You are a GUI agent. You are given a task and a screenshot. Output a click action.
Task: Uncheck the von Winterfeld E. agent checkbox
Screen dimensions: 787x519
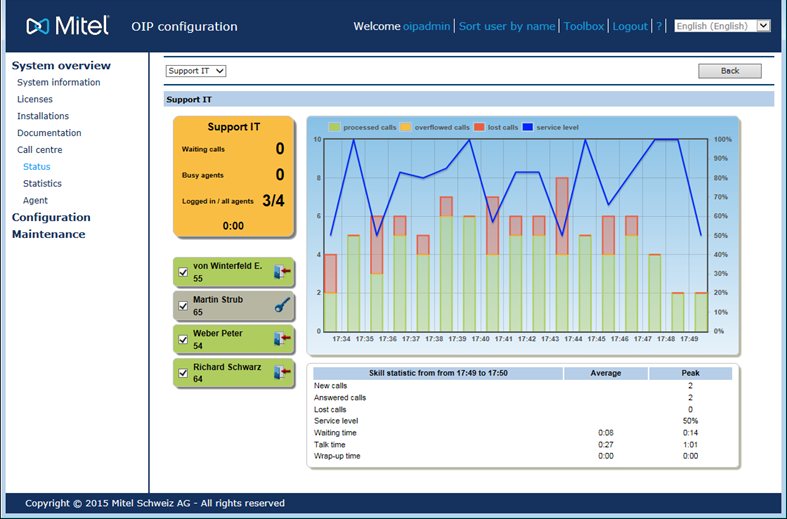click(x=183, y=272)
